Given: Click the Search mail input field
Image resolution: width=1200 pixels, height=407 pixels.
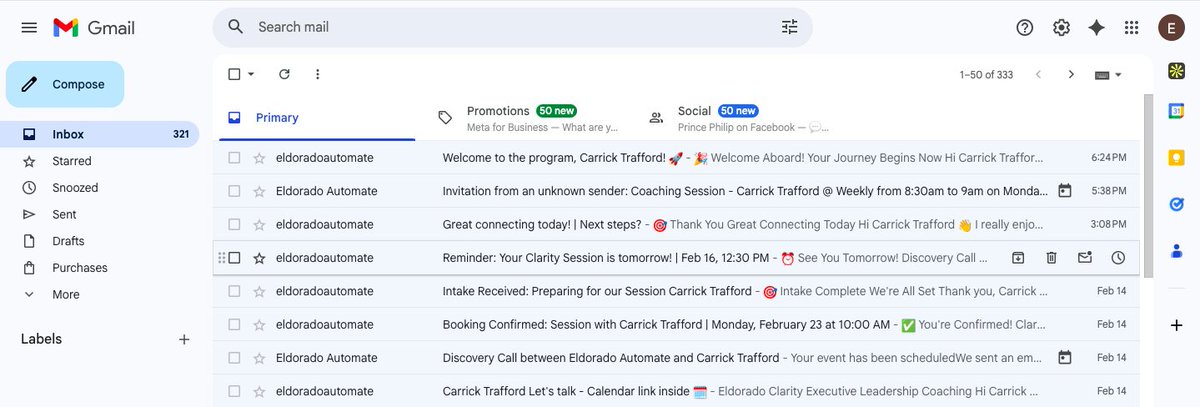Looking at the screenshot, I should pyautogui.click(x=510, y=27).
